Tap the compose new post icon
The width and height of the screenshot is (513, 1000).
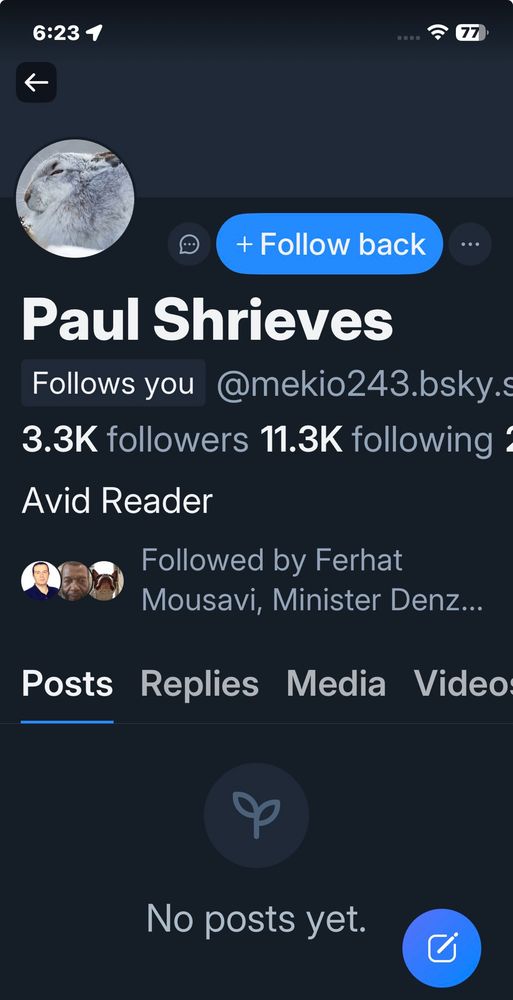click(x=442, y=948)
